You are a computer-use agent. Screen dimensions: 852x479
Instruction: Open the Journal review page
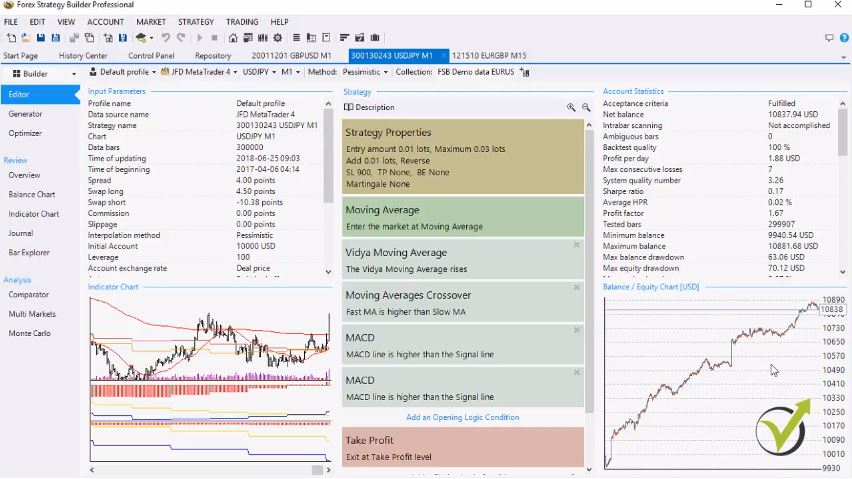pyautogui.click(x=21, y=234)
